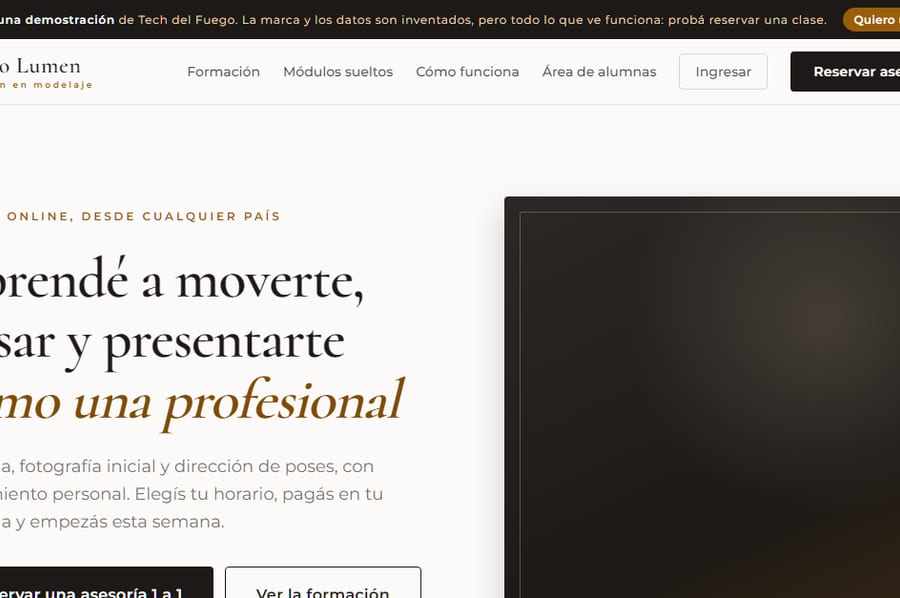The image size is (900, 598).
Task: Click the golden Quiero button in banner
Action: [x=871, y=20]
